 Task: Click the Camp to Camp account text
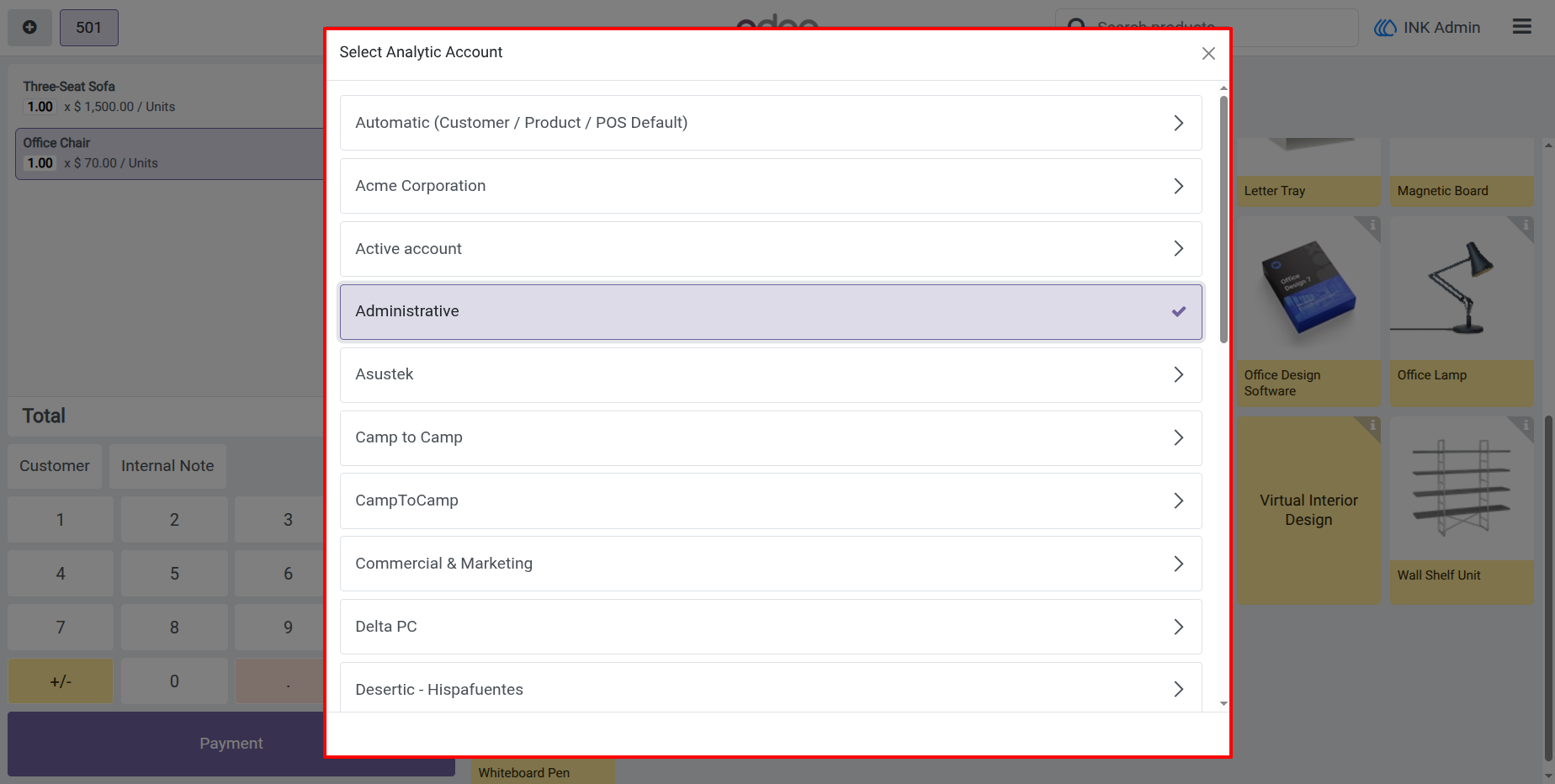point(409,437)
